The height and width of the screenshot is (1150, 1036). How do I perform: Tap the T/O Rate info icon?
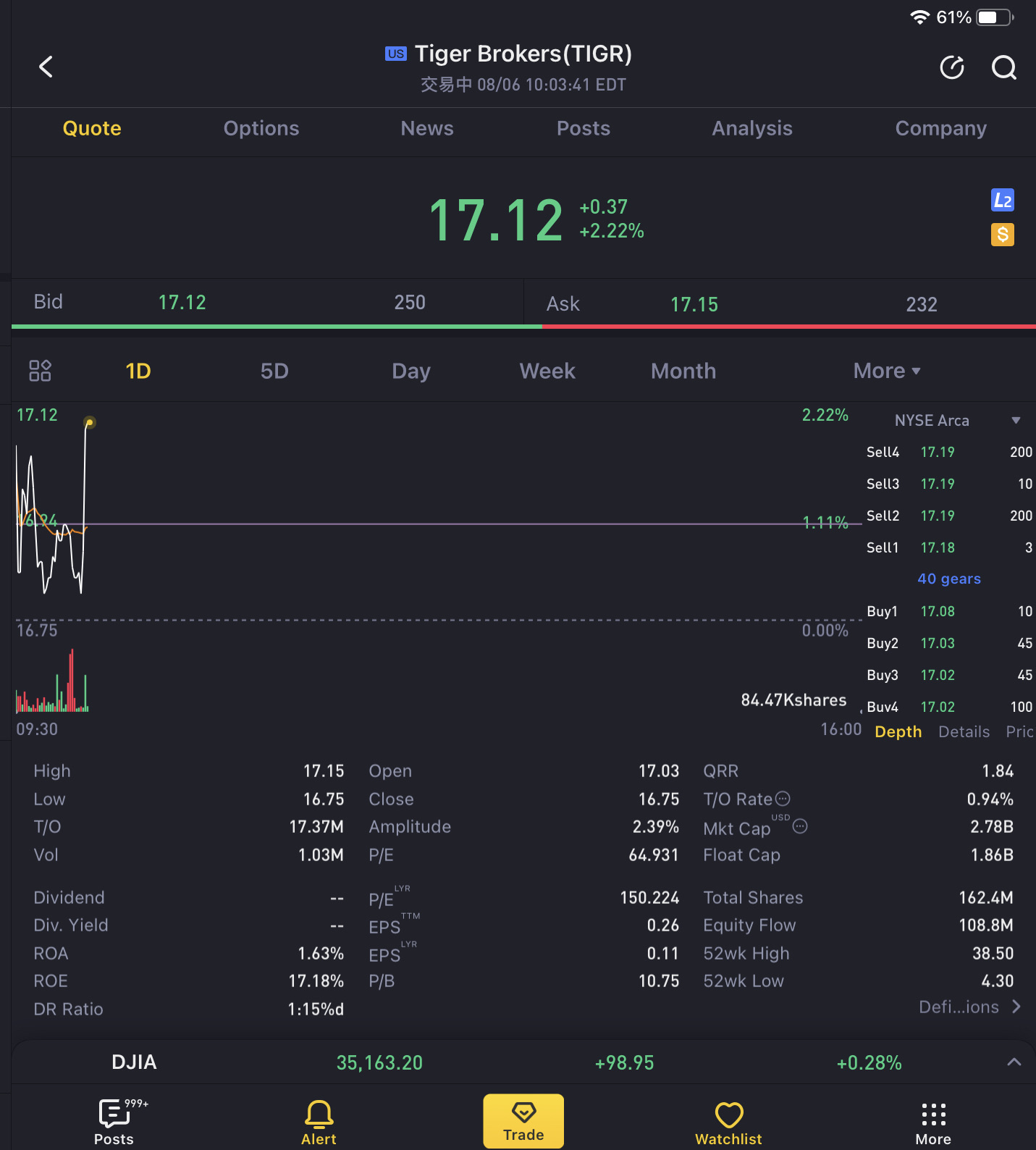pos(783,799)
